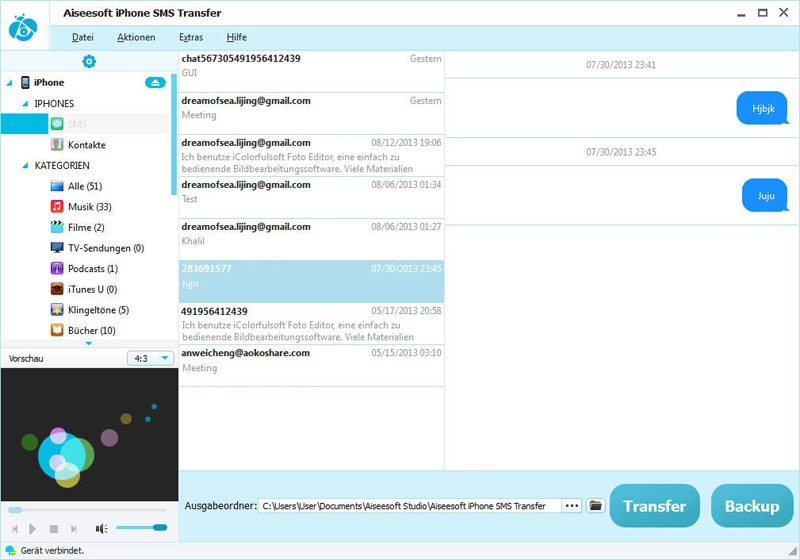Select the dreamofsea conversation showing Khalil

click(311, 239)
